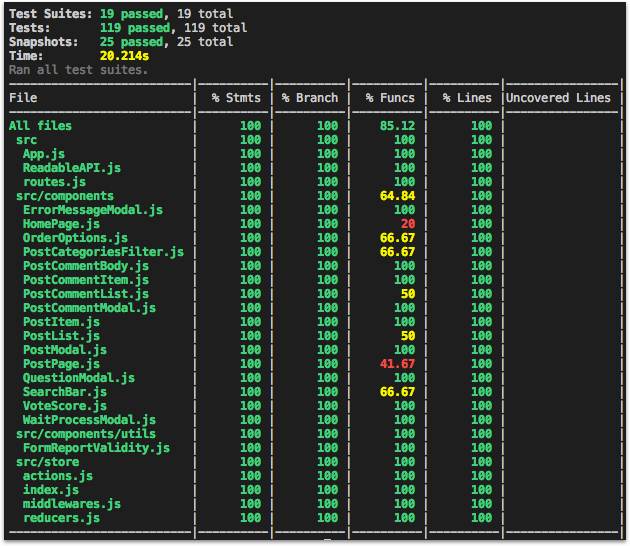Image resolution: width=630 pixels, height=546 pixels.
Task: Click the VoteScore.js file name
Action: pos(65,406)
